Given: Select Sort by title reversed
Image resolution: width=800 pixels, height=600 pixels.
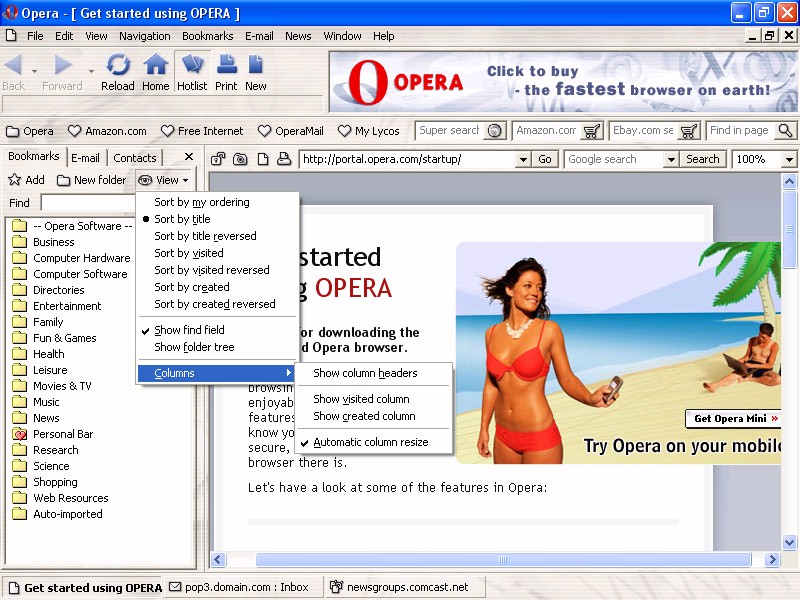Looking at the screenshot, I should 218,236.
